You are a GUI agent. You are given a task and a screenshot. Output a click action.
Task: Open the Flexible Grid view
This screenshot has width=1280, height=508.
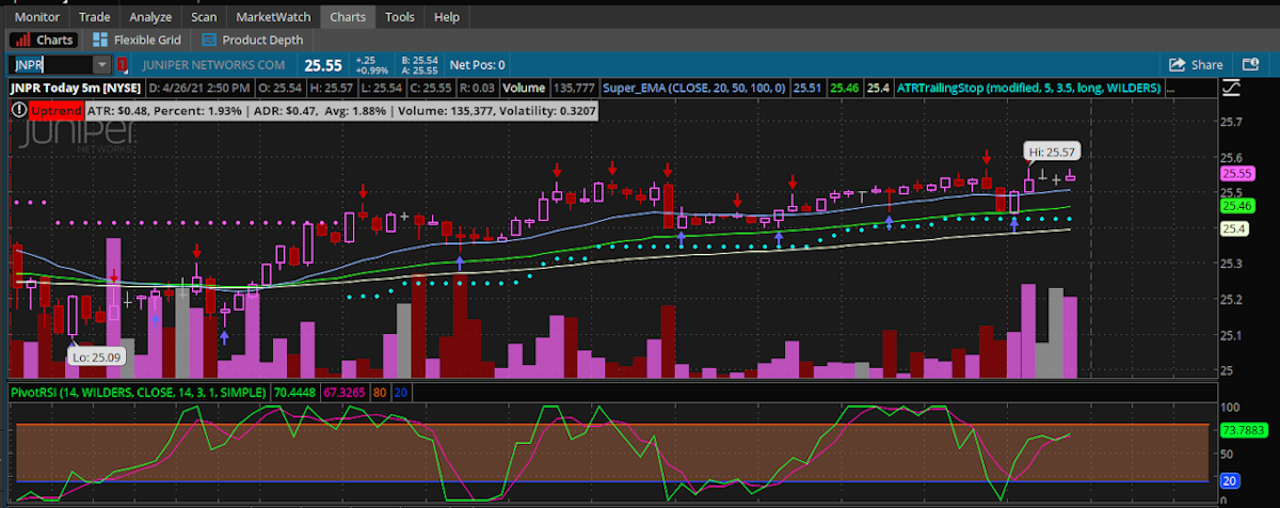point(137,40)
